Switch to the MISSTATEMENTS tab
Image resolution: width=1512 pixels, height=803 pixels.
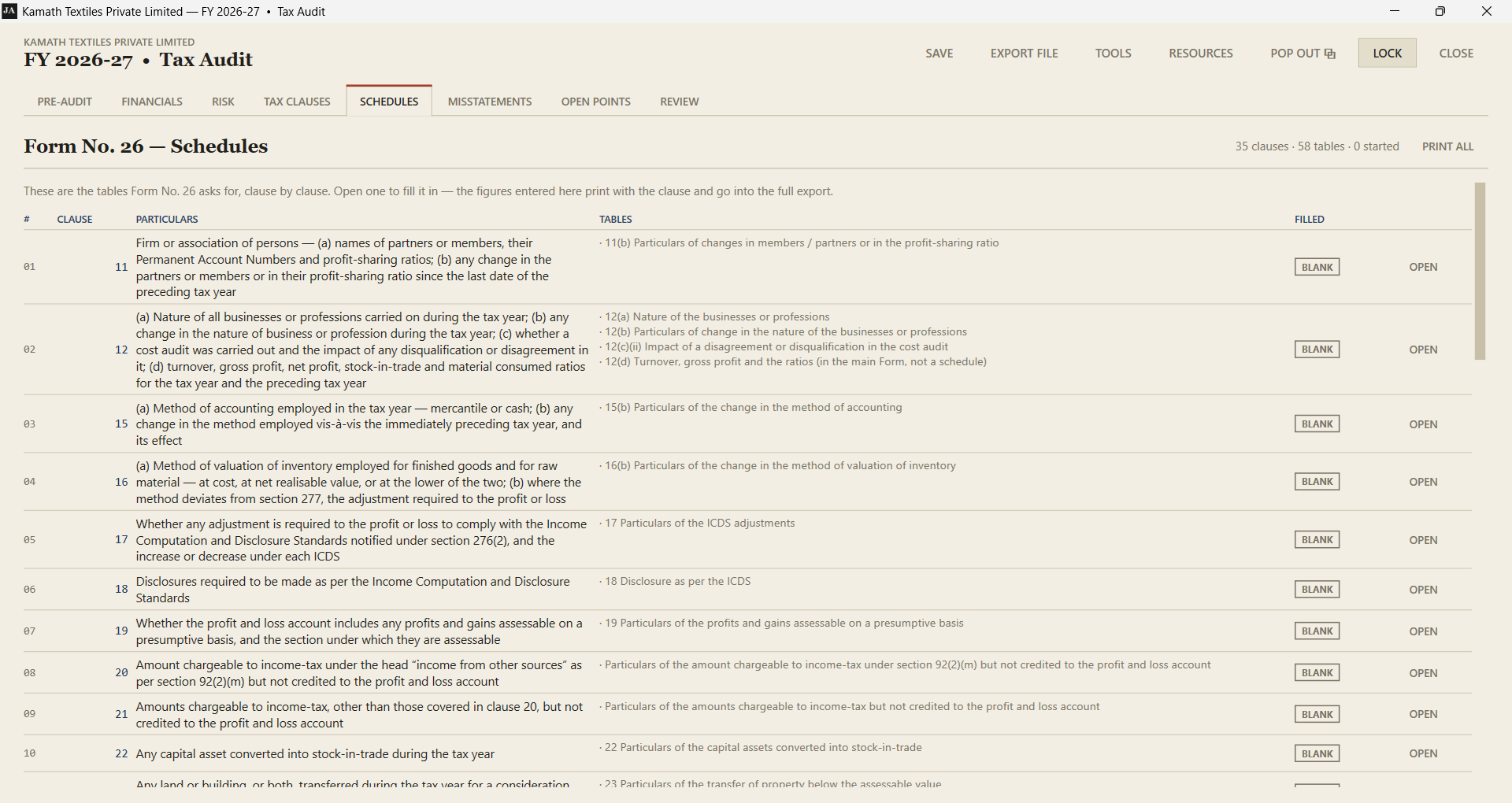[x=489, y=102]
